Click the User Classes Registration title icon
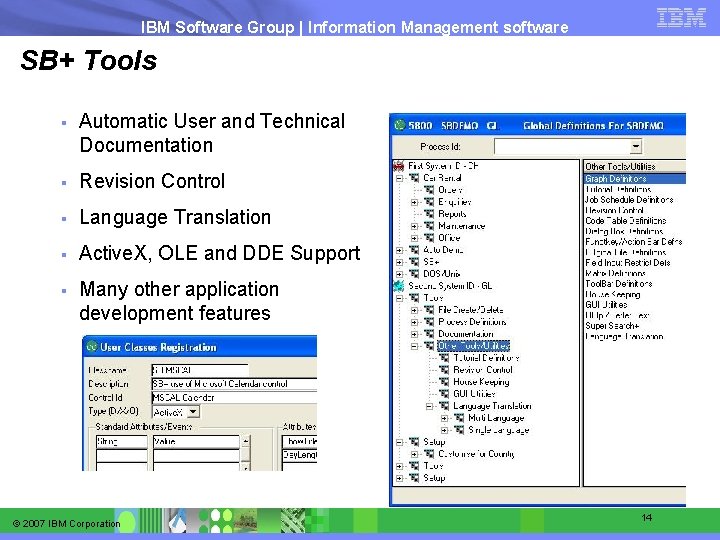The image size is (720, 540). 92,347
